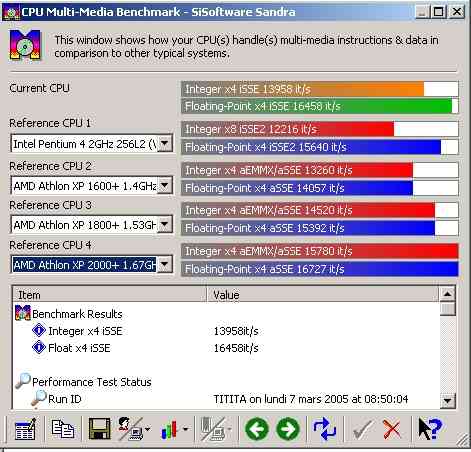This screenshot has width=471, height=452.
Task: Open the options table icon in toolbar
Action: click(x=25, y=429)
